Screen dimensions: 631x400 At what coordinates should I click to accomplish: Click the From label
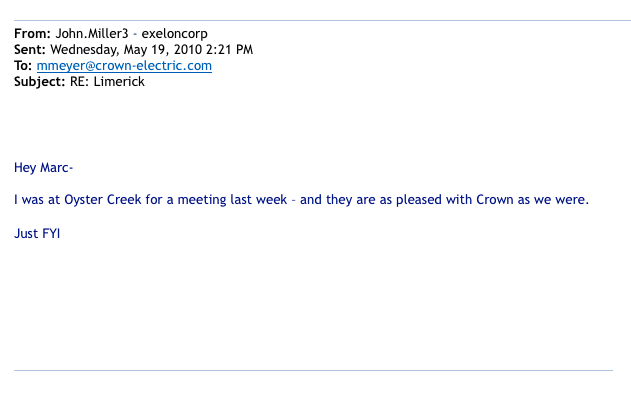pyautogui.click(x=32, y=33)
